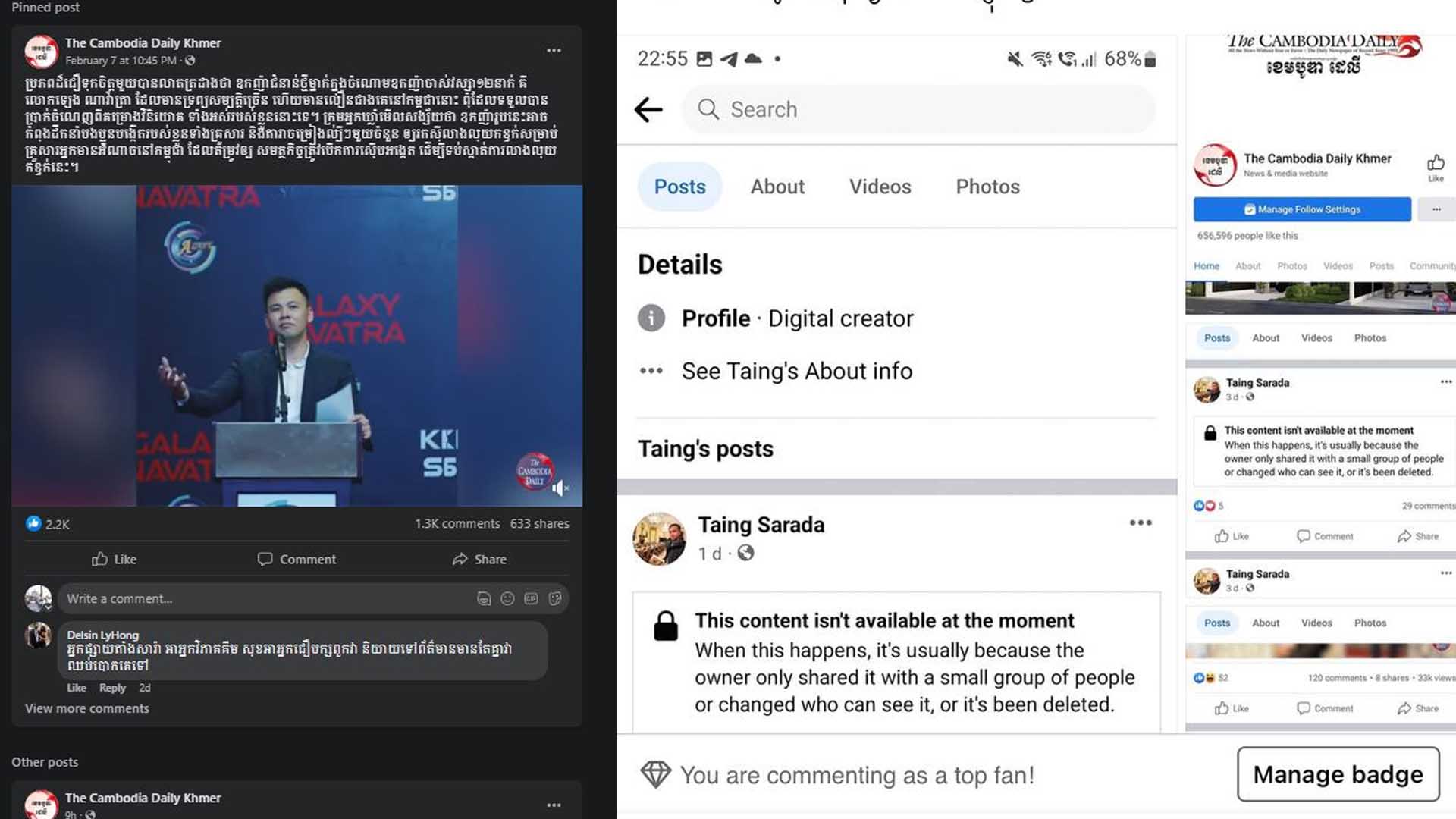Open the large Videos tab
1456x819 pixels.
click(x=880, y=187)
